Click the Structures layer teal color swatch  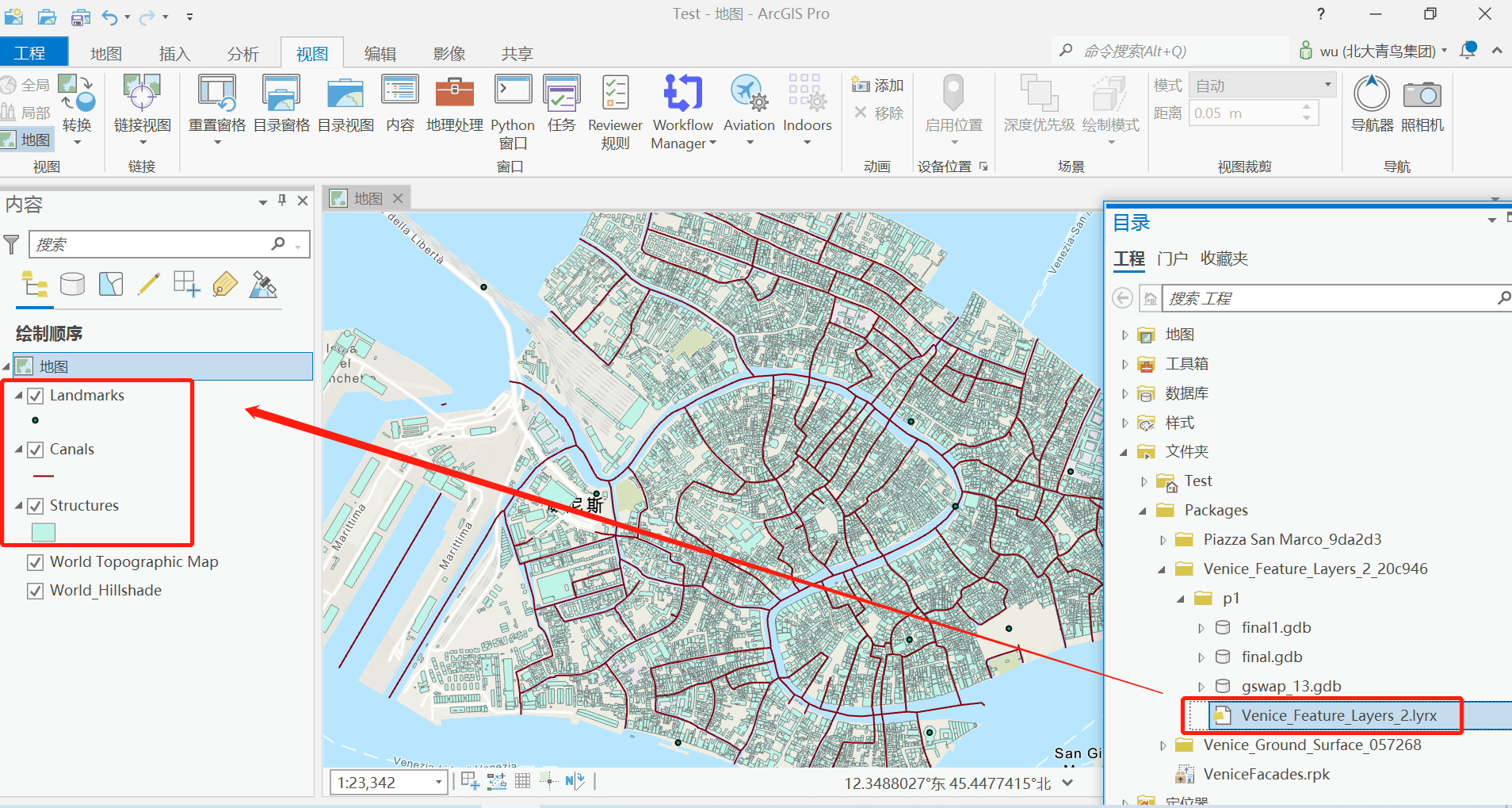(x=44, y=533)
